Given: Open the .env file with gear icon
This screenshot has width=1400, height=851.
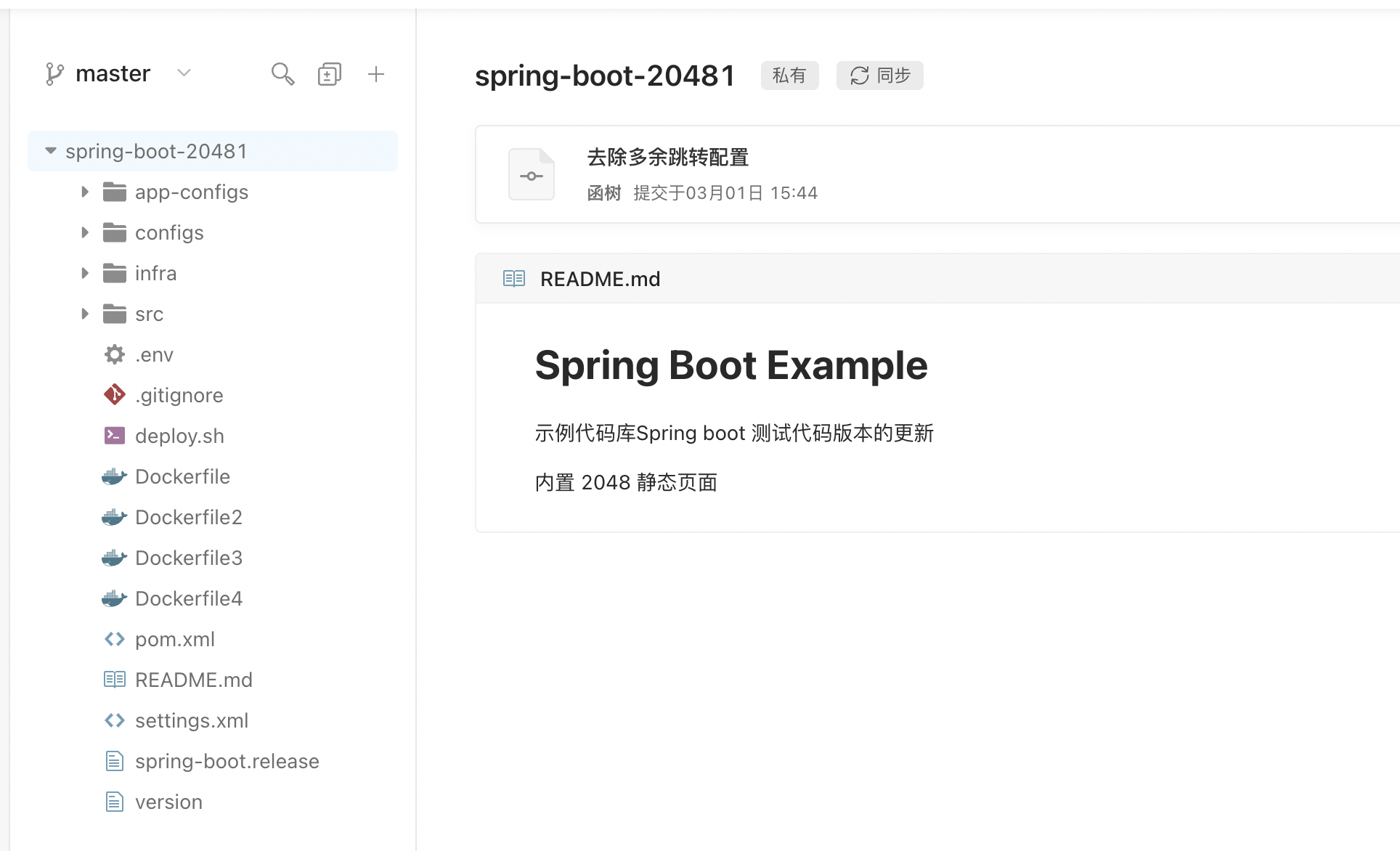Looking at the screenshot, I should coord(154,355).
